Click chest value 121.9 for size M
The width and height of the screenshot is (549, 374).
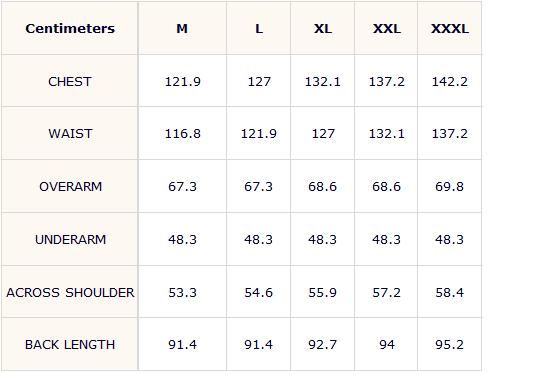[x=182, y=82]
